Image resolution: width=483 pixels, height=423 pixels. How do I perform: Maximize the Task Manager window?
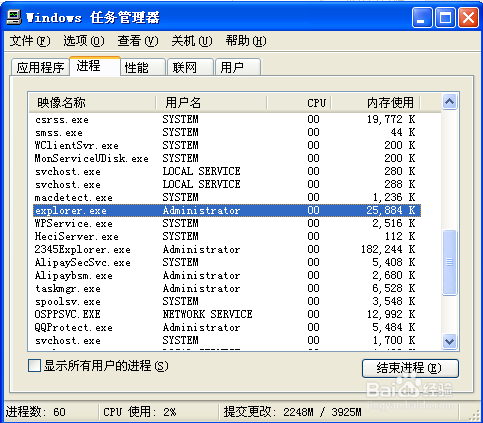pos(445,18)
